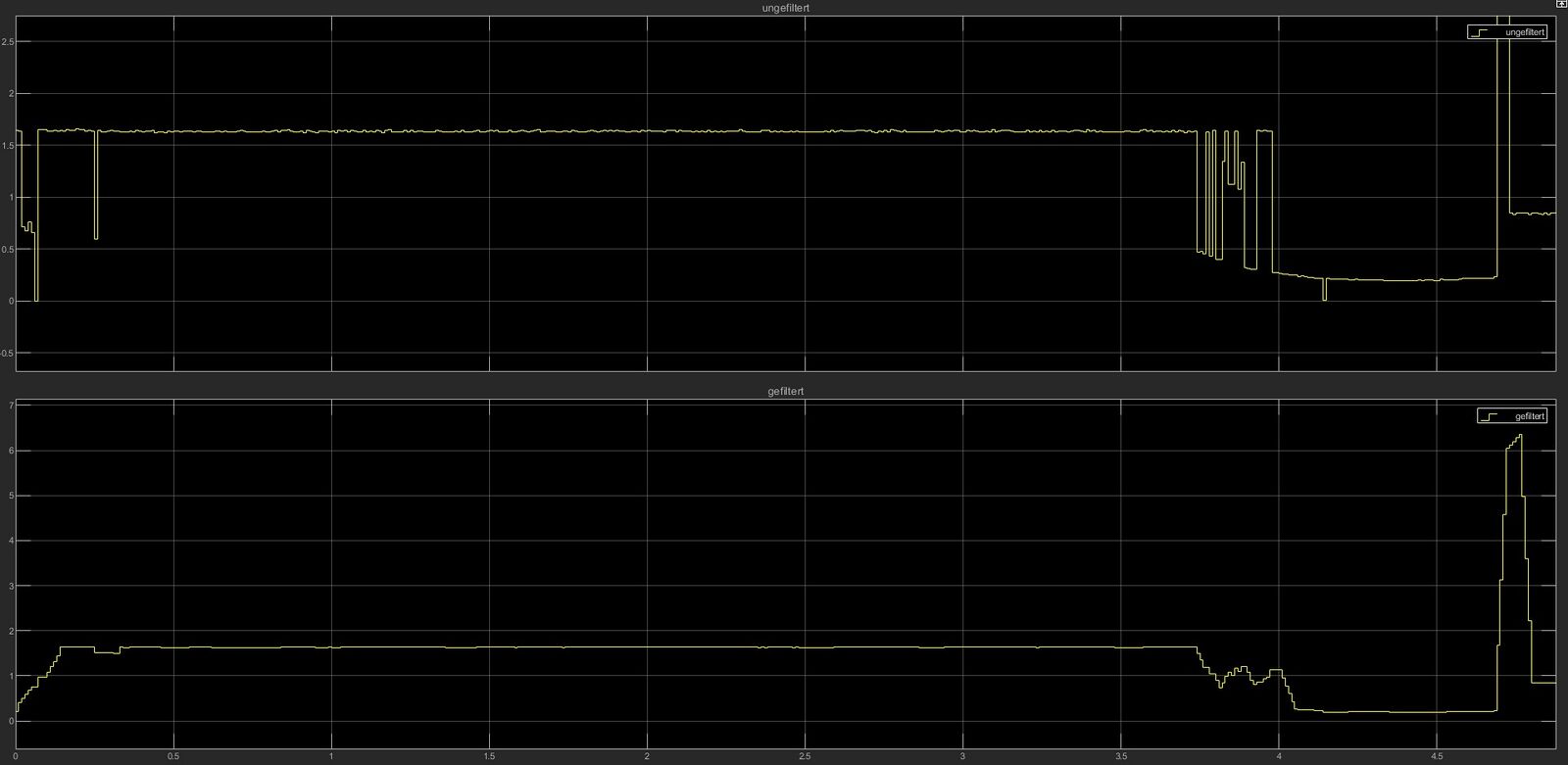
Task: Click the x-axis tick label 2.5
Action: point(805,757)
